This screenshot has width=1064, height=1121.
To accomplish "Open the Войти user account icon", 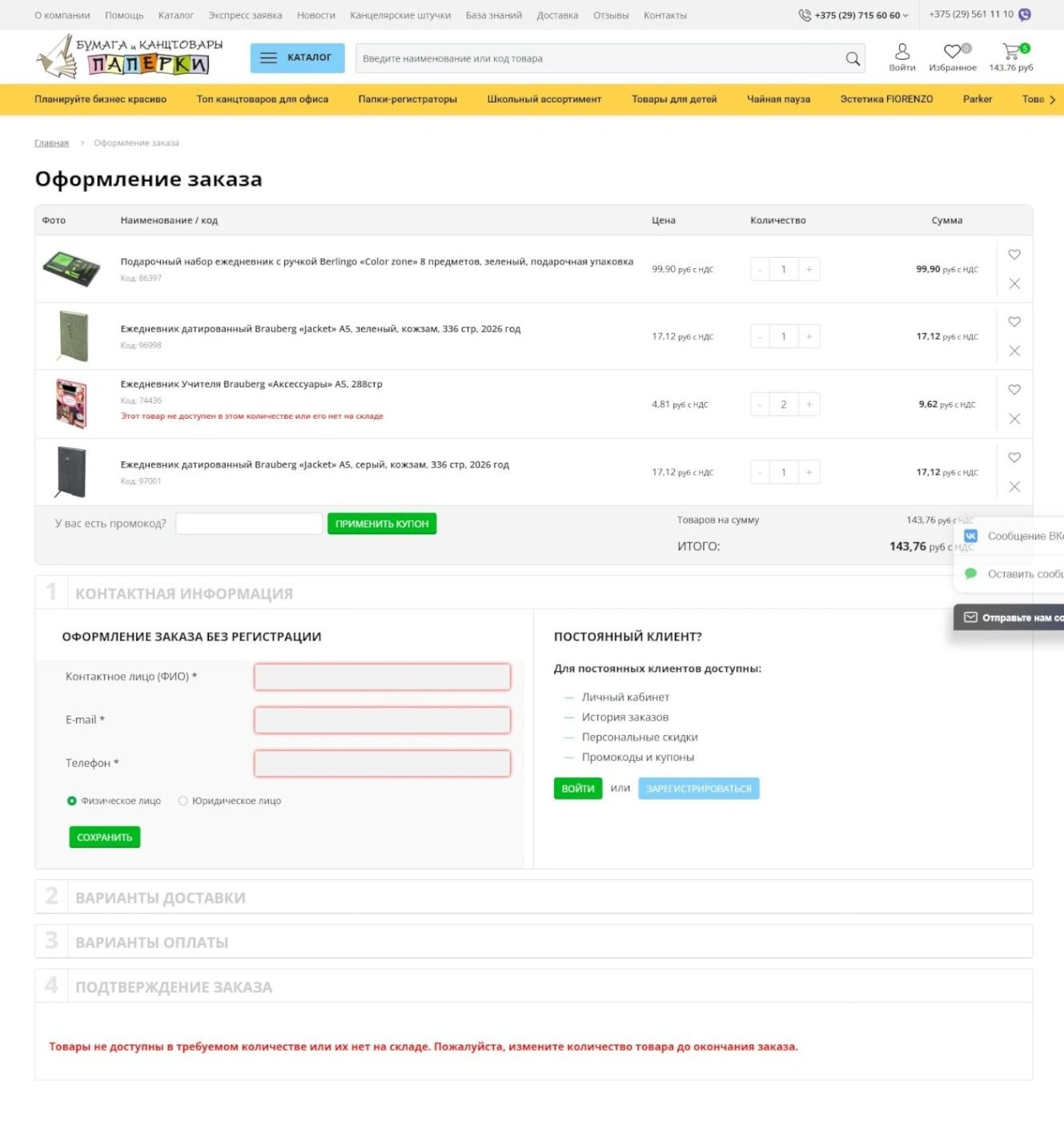I will [x=902, y=51].
